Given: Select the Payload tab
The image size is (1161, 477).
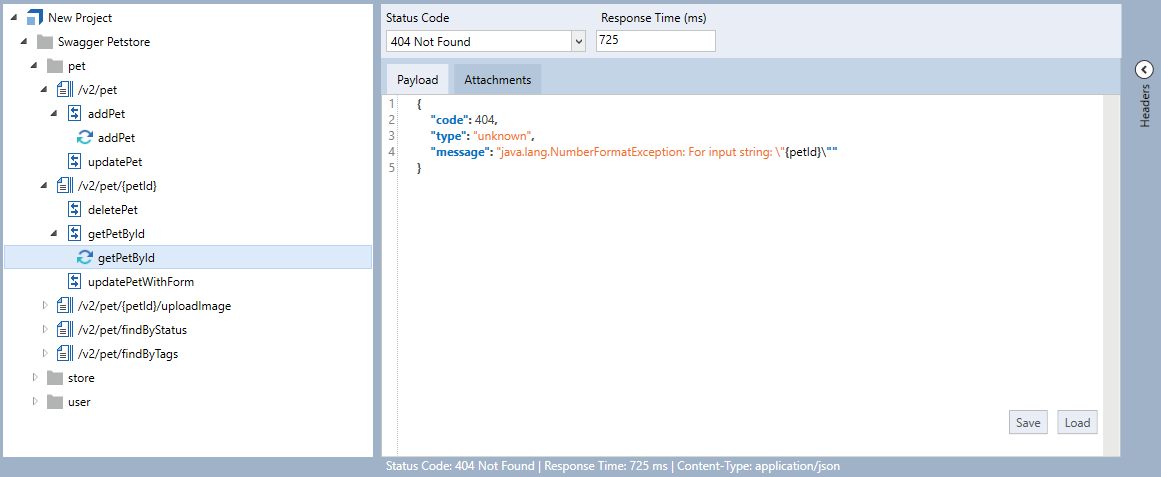Looking at the screenshot, I should [417, 80].
